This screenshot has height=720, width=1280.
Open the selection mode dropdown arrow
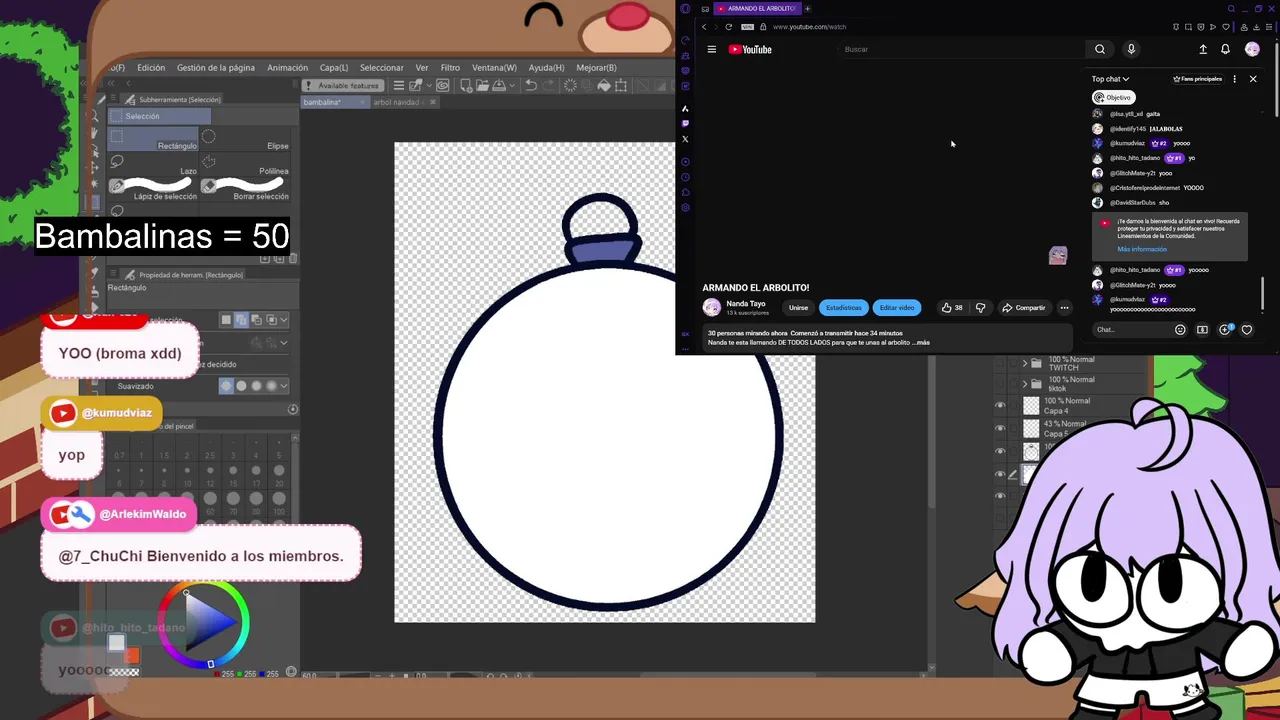point(284,320)
